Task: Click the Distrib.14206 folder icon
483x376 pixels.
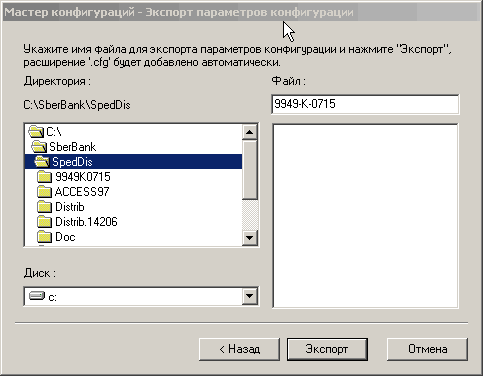Action: pos(44,222)
